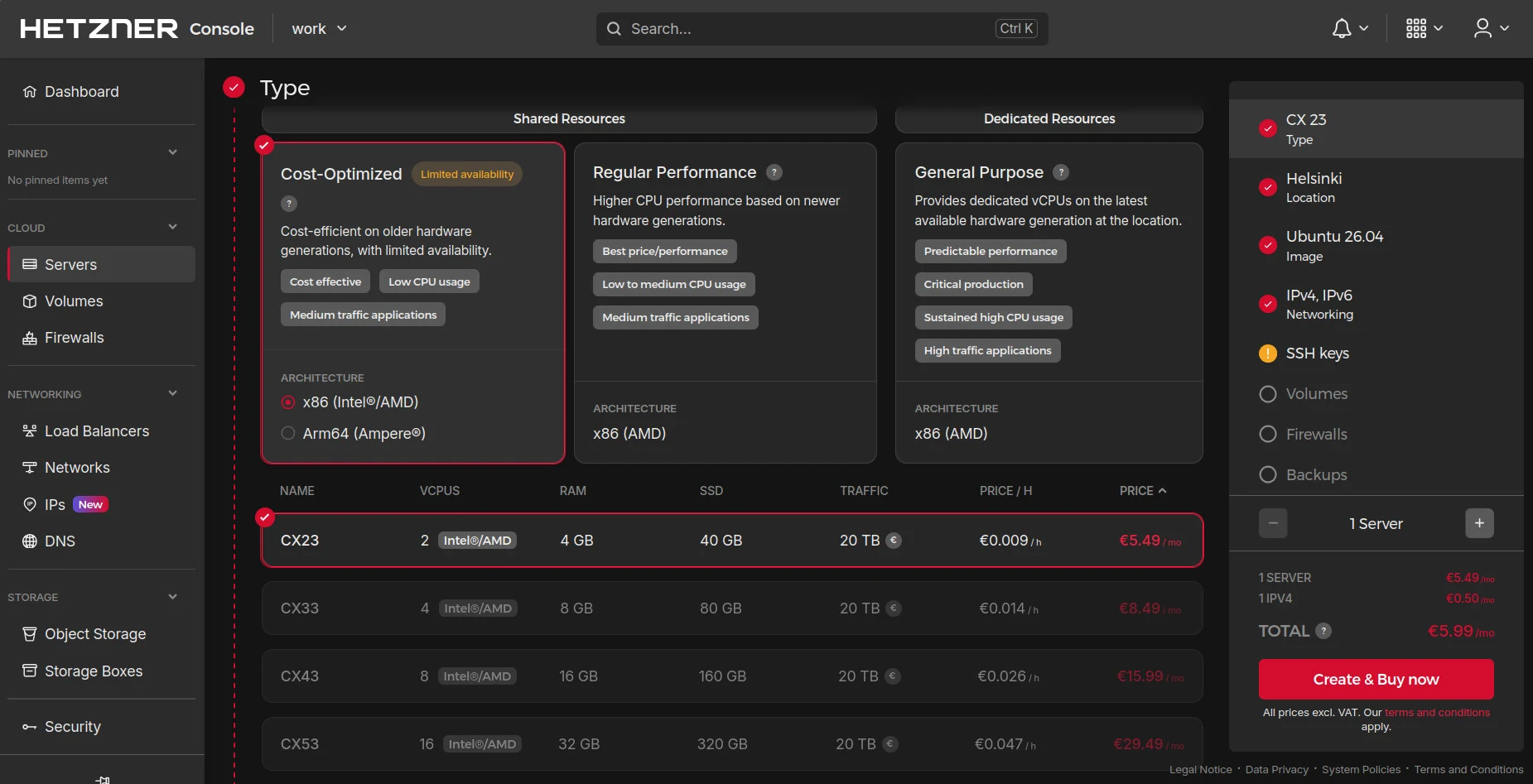Viewport: 1533px width, 784px height.
Task: Show traffic info for the CX23 row
Action: click(x=894, y=541)
